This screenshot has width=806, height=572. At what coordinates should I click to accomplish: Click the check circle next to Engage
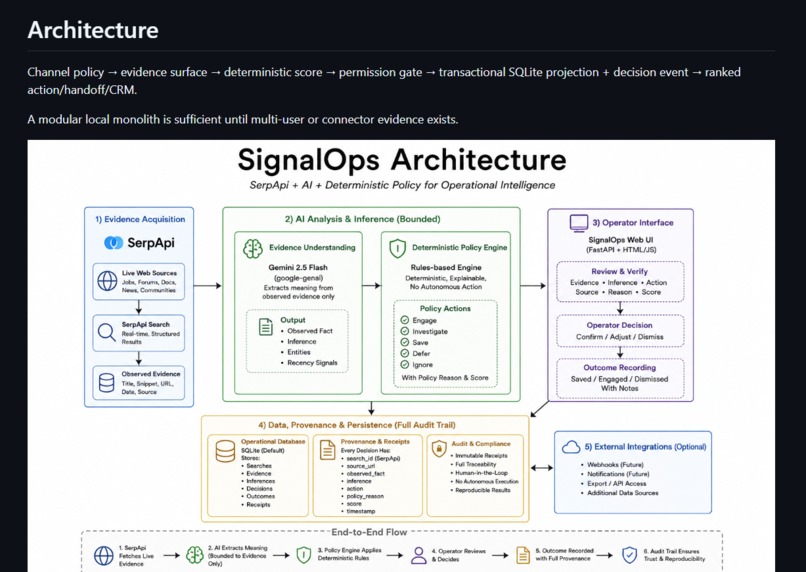click(405, 320)
